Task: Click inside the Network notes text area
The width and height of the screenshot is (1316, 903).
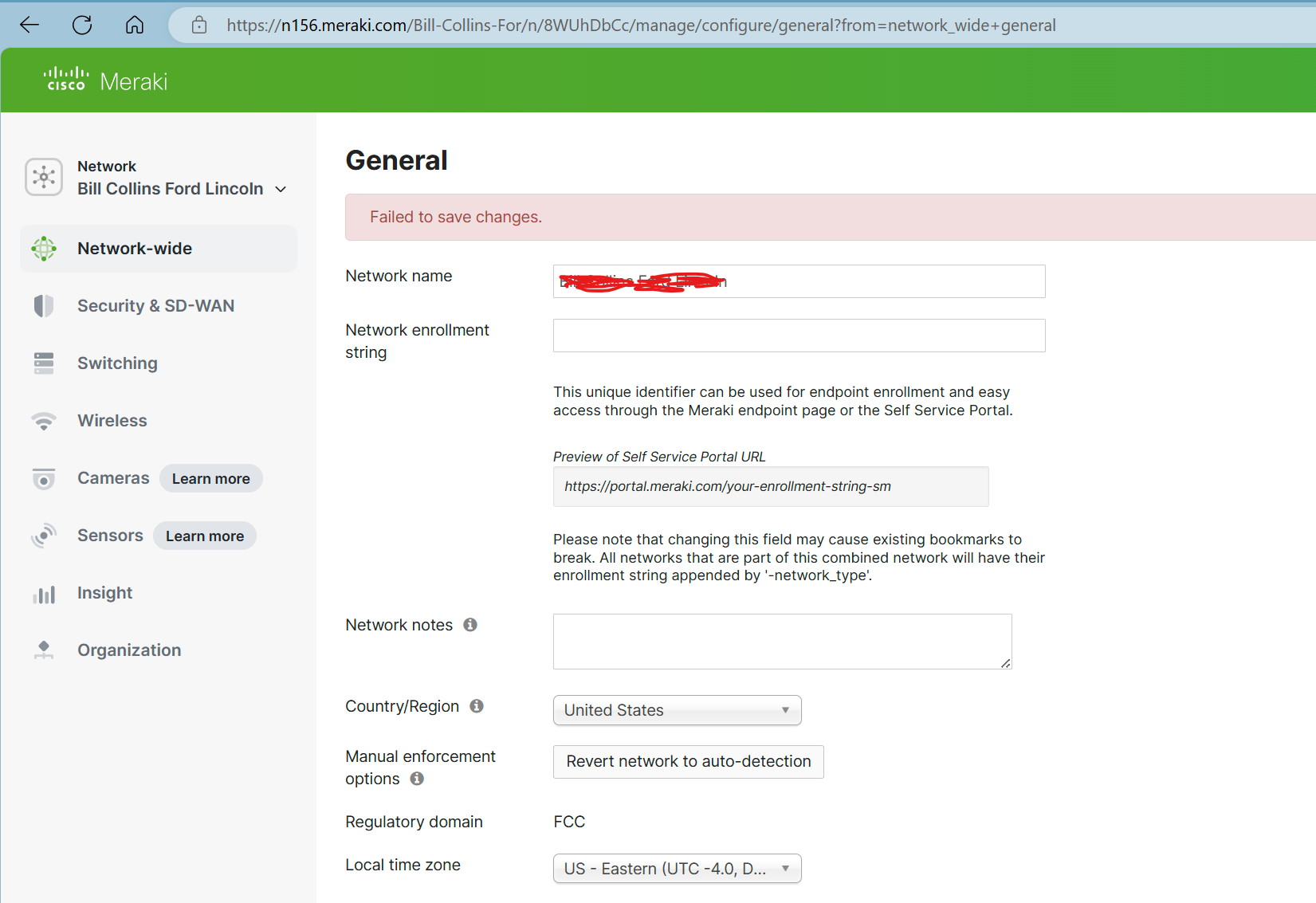Action: click(781, 642)
